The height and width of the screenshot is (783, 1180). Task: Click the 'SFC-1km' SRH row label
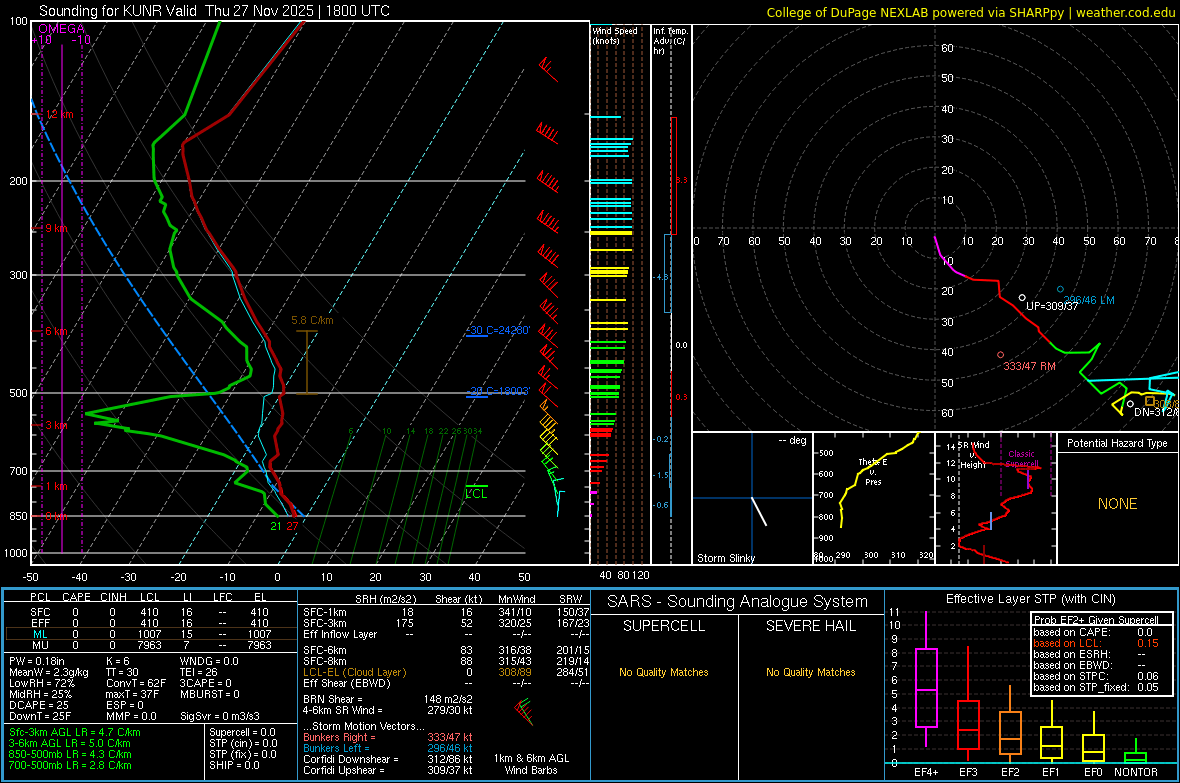pyautogui.click(x=324, y=612)
